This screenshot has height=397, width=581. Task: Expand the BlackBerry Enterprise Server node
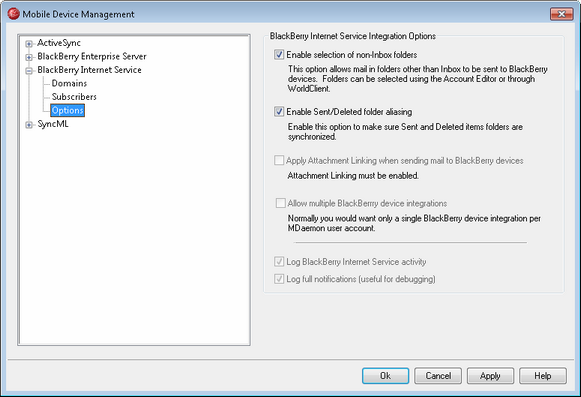pyautogui.click(x=29, y=57)
